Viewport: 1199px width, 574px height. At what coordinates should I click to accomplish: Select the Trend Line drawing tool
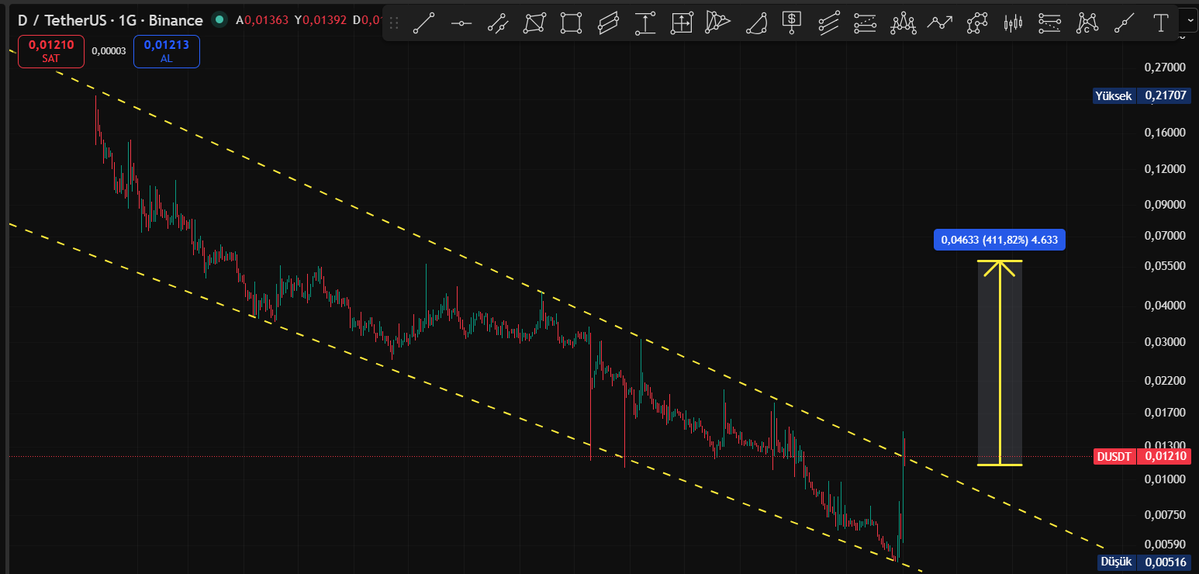424,24
